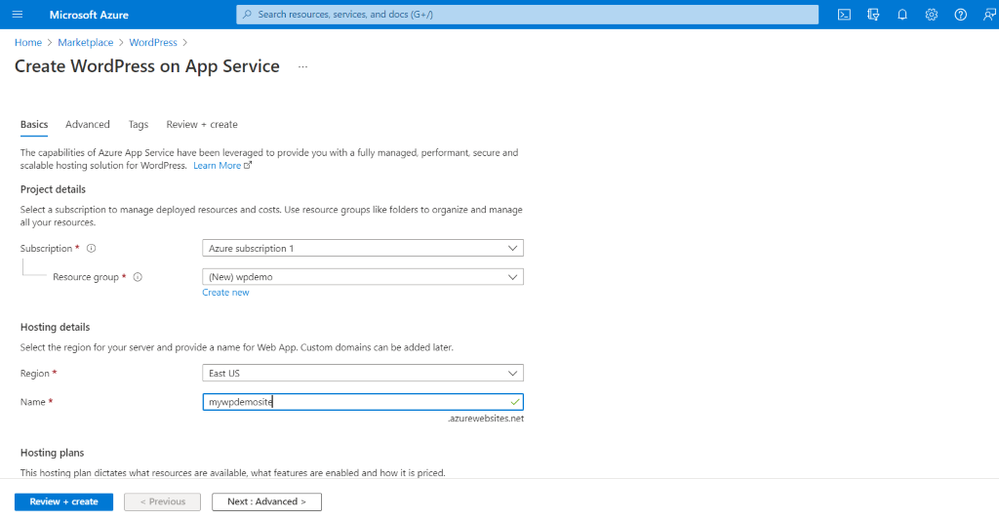999x520 pixels.
Task: Open the Learn More link
Action: [217, 165]
